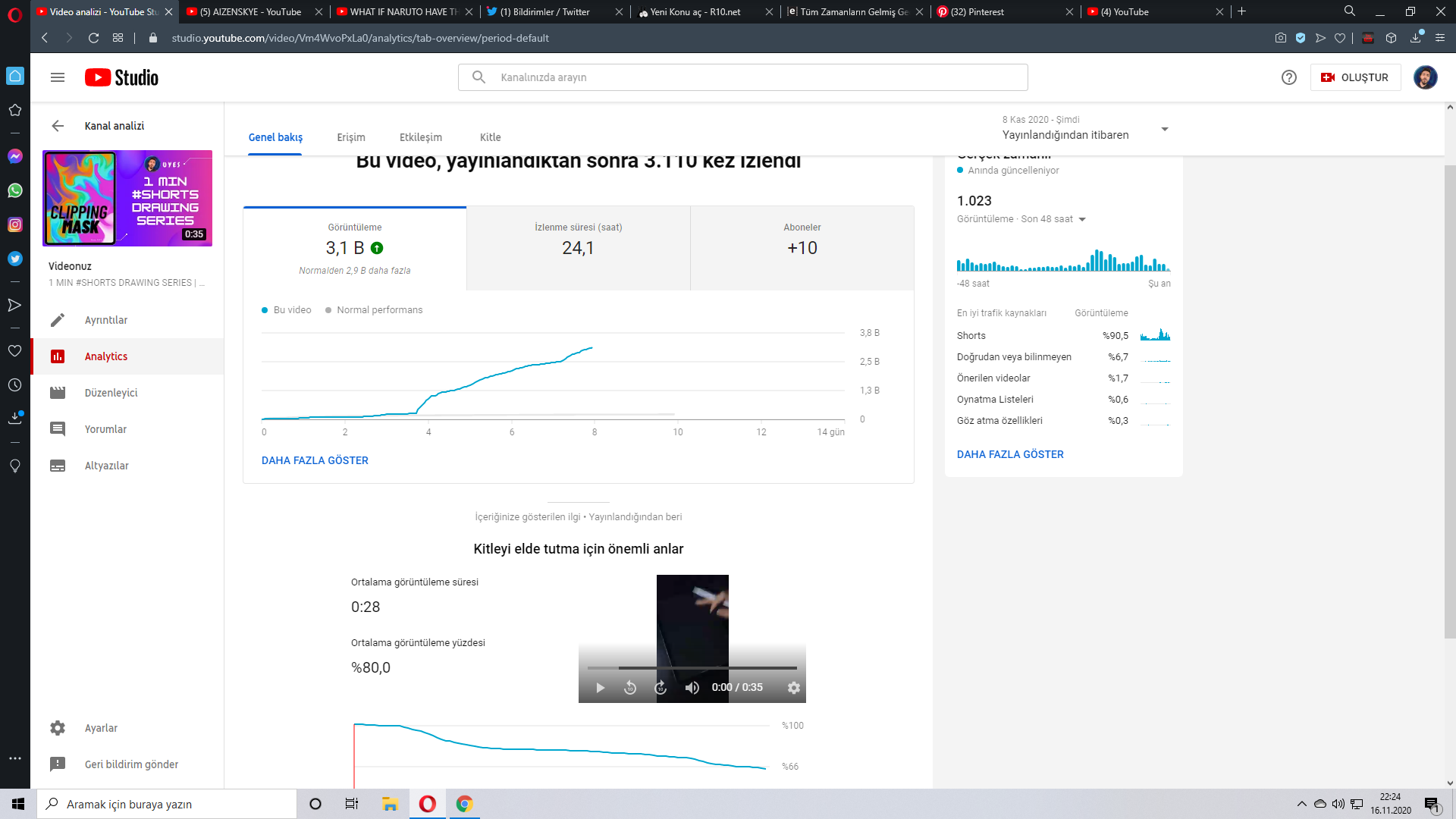Open bookmarks heart in the Opera sidebar
The height and width of the screenshot is (819, 1456).
pos(14,350)
